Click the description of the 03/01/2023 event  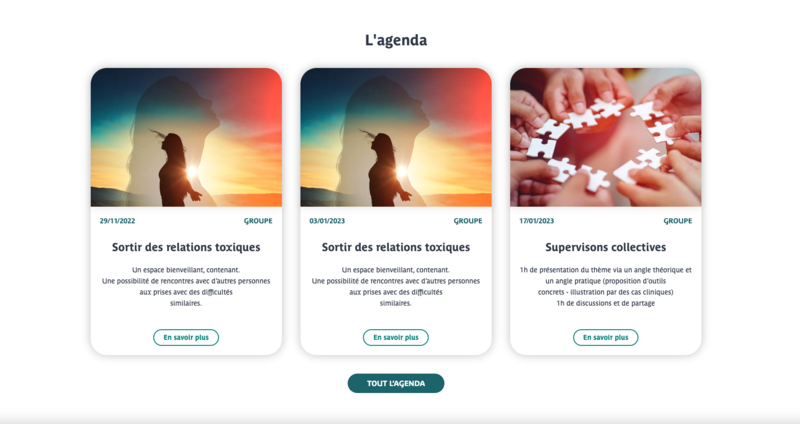point(396,286)
